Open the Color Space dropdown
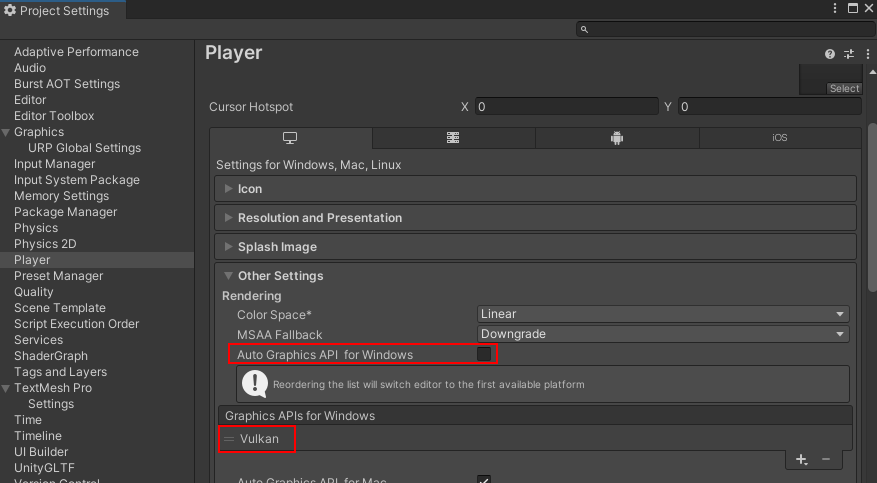This screenshot has width=877, height=483. point(663,314)
